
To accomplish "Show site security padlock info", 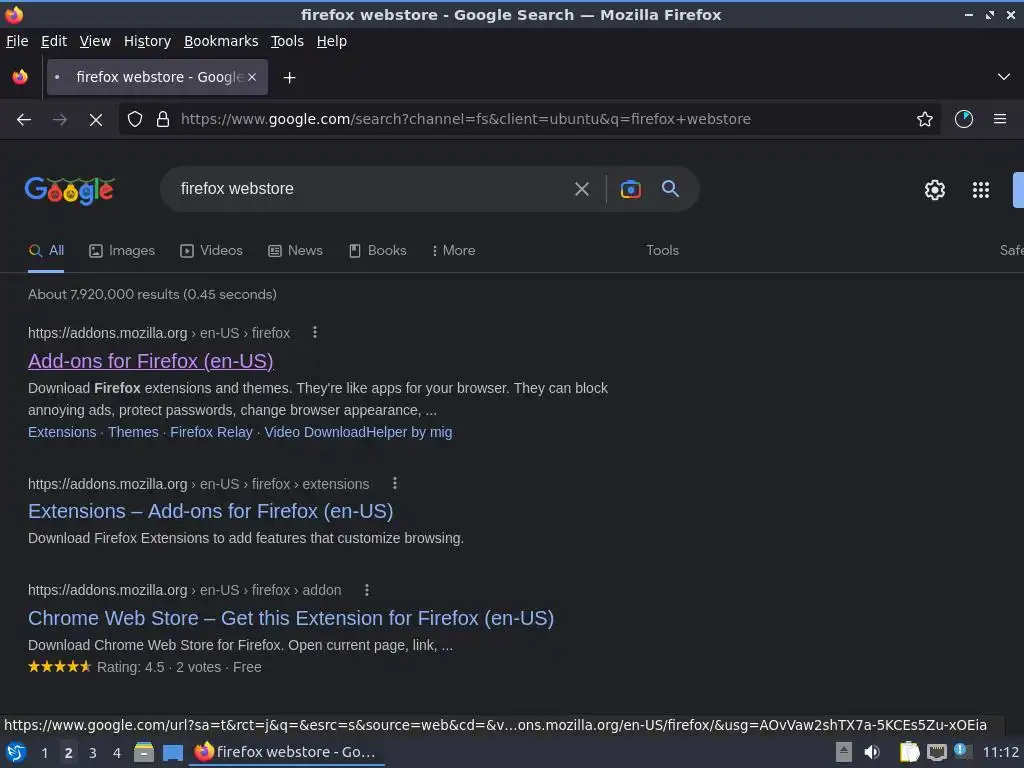I will 163,119.
